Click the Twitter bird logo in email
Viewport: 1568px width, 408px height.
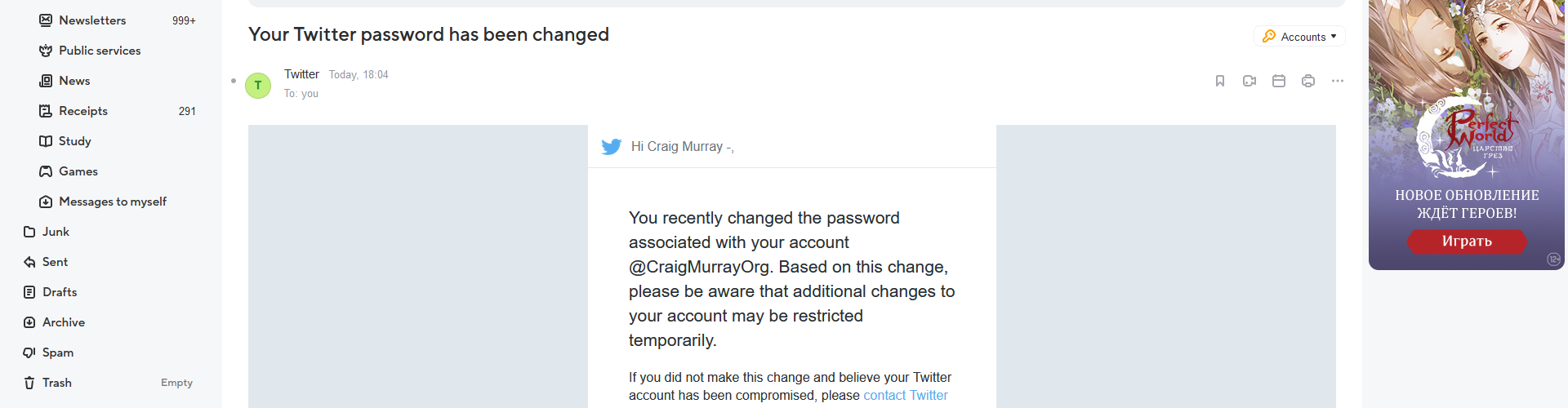coord(611,147)
